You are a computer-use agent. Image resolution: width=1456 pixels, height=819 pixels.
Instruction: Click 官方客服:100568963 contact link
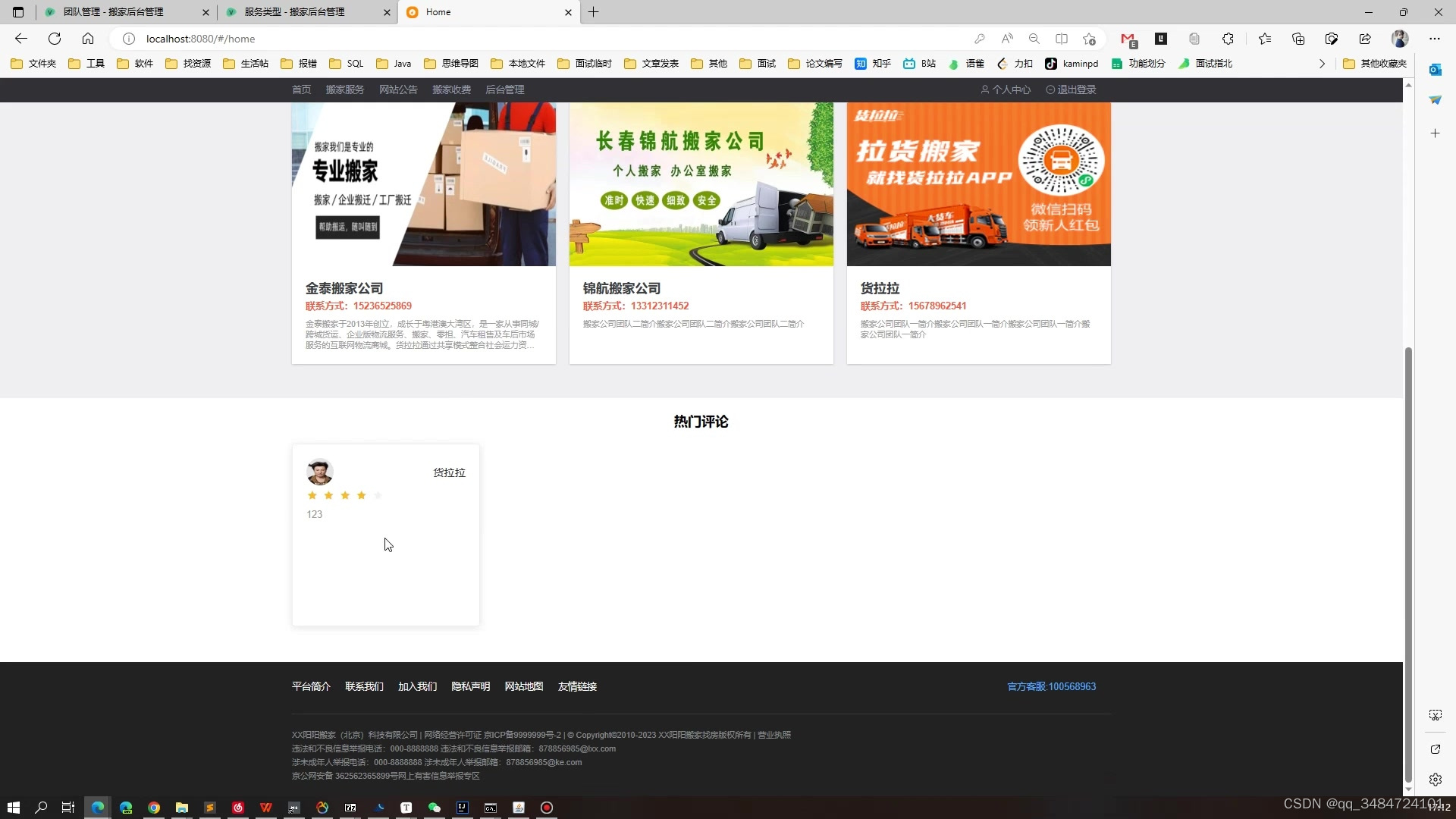point(1052,686)
